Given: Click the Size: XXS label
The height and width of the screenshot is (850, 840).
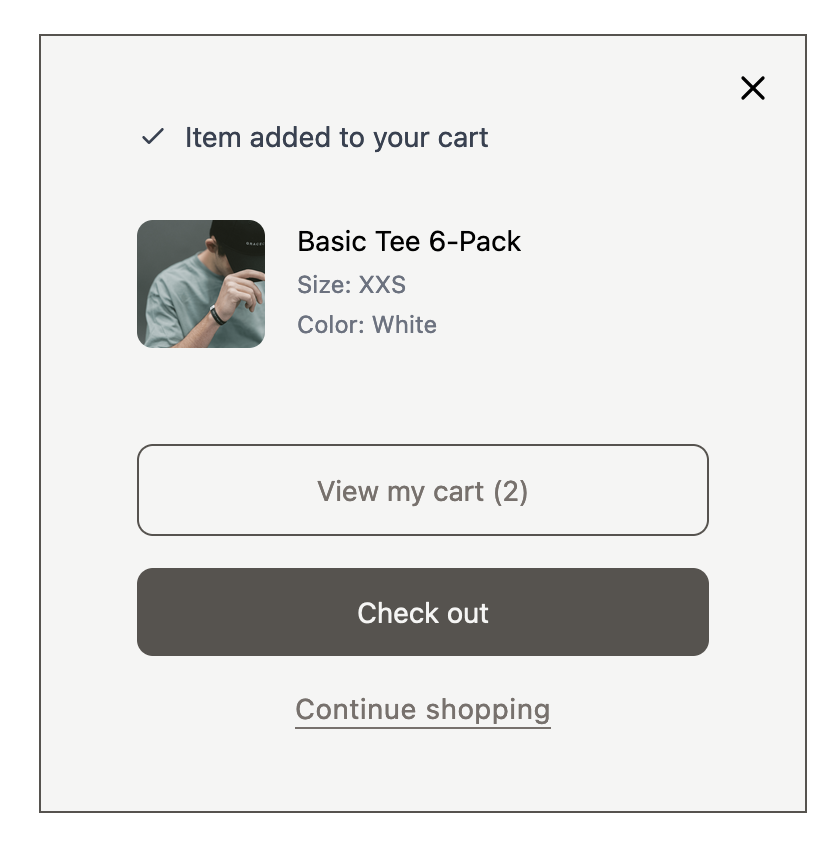Looking at the screenshot, I should [351, 285].
